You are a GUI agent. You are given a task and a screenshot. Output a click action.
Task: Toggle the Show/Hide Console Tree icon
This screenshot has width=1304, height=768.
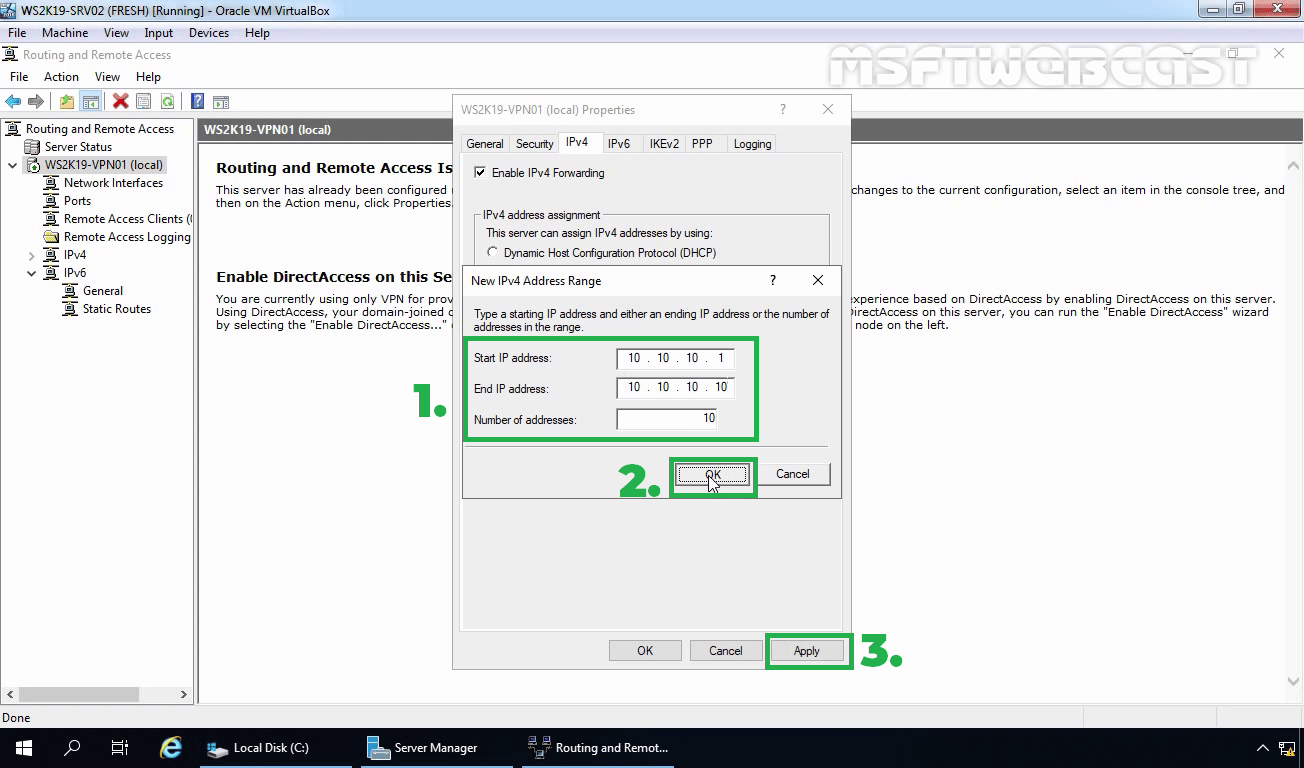90,101
